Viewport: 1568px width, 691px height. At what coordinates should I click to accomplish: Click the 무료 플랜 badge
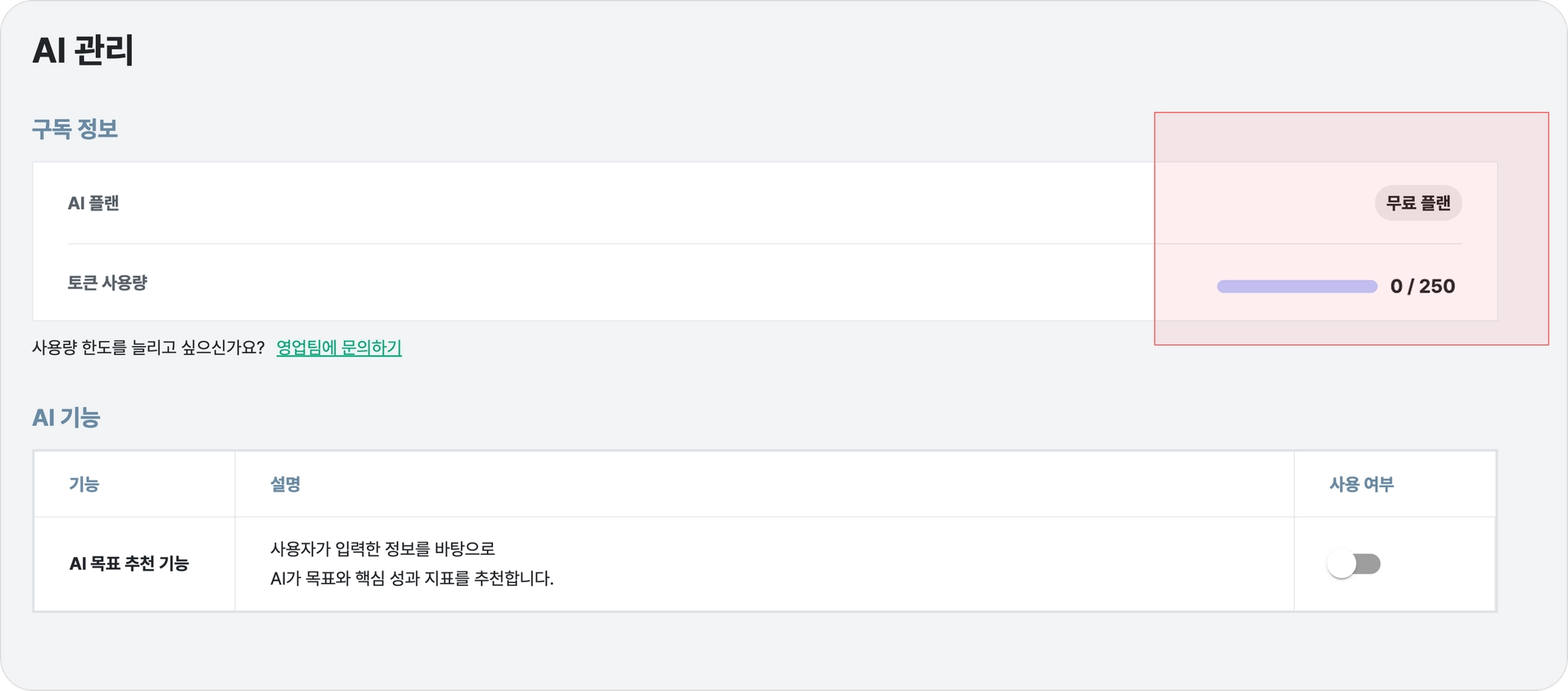pos(1418,203)
